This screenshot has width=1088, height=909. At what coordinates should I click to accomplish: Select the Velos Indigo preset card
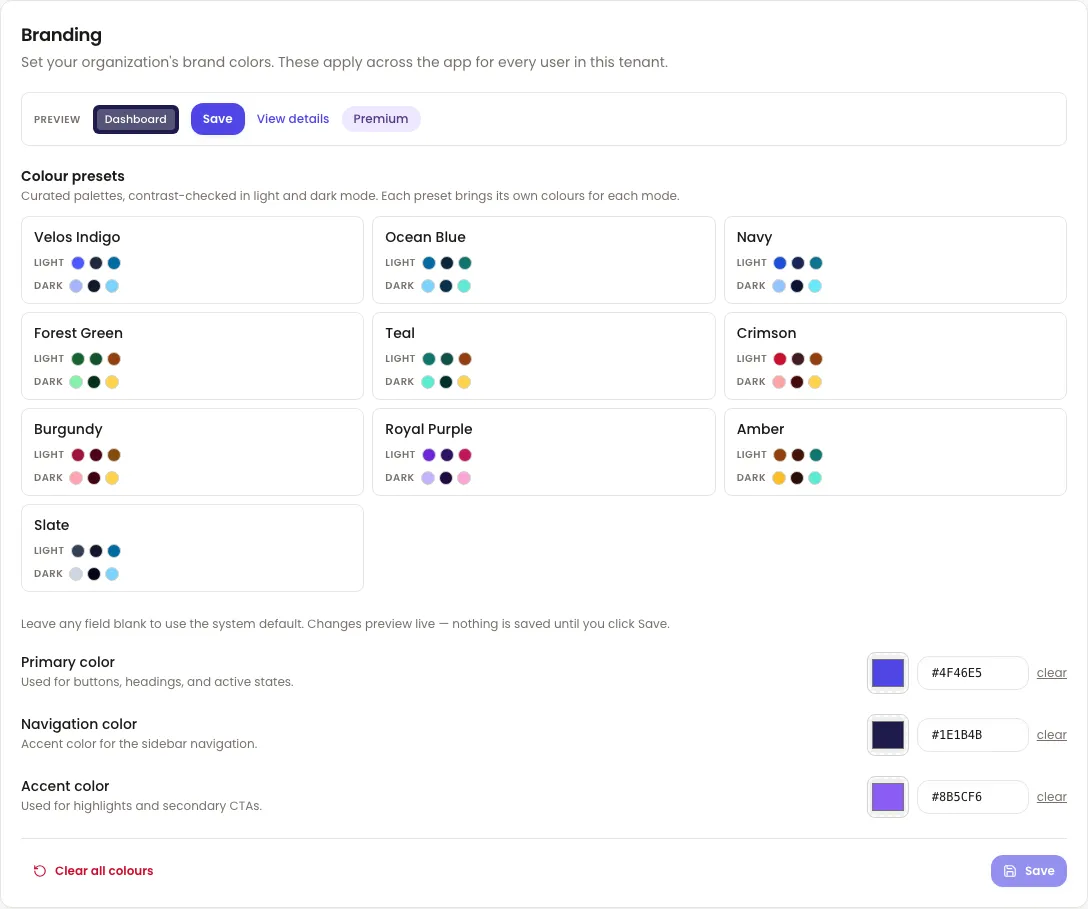point(192,260)
